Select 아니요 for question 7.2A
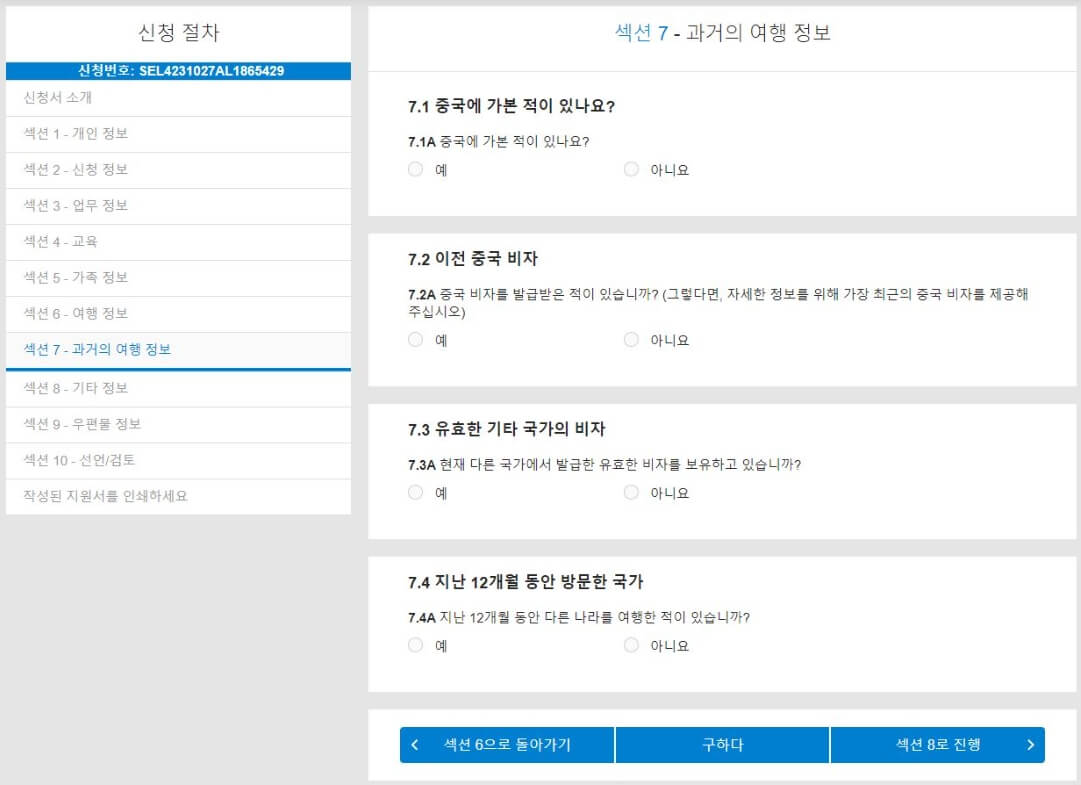Viewport: 1081px width, 785px height. tap(631, 340)
